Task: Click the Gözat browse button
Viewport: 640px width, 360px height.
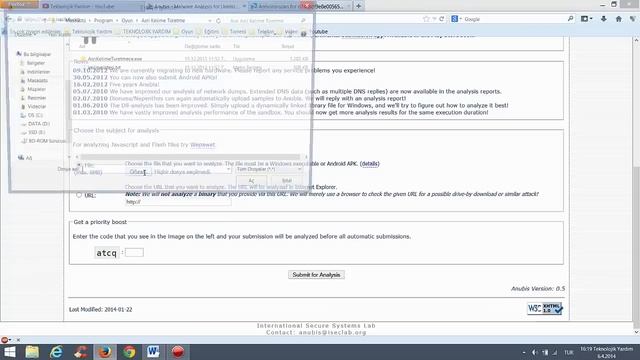Action: click(x=138, y=172)
